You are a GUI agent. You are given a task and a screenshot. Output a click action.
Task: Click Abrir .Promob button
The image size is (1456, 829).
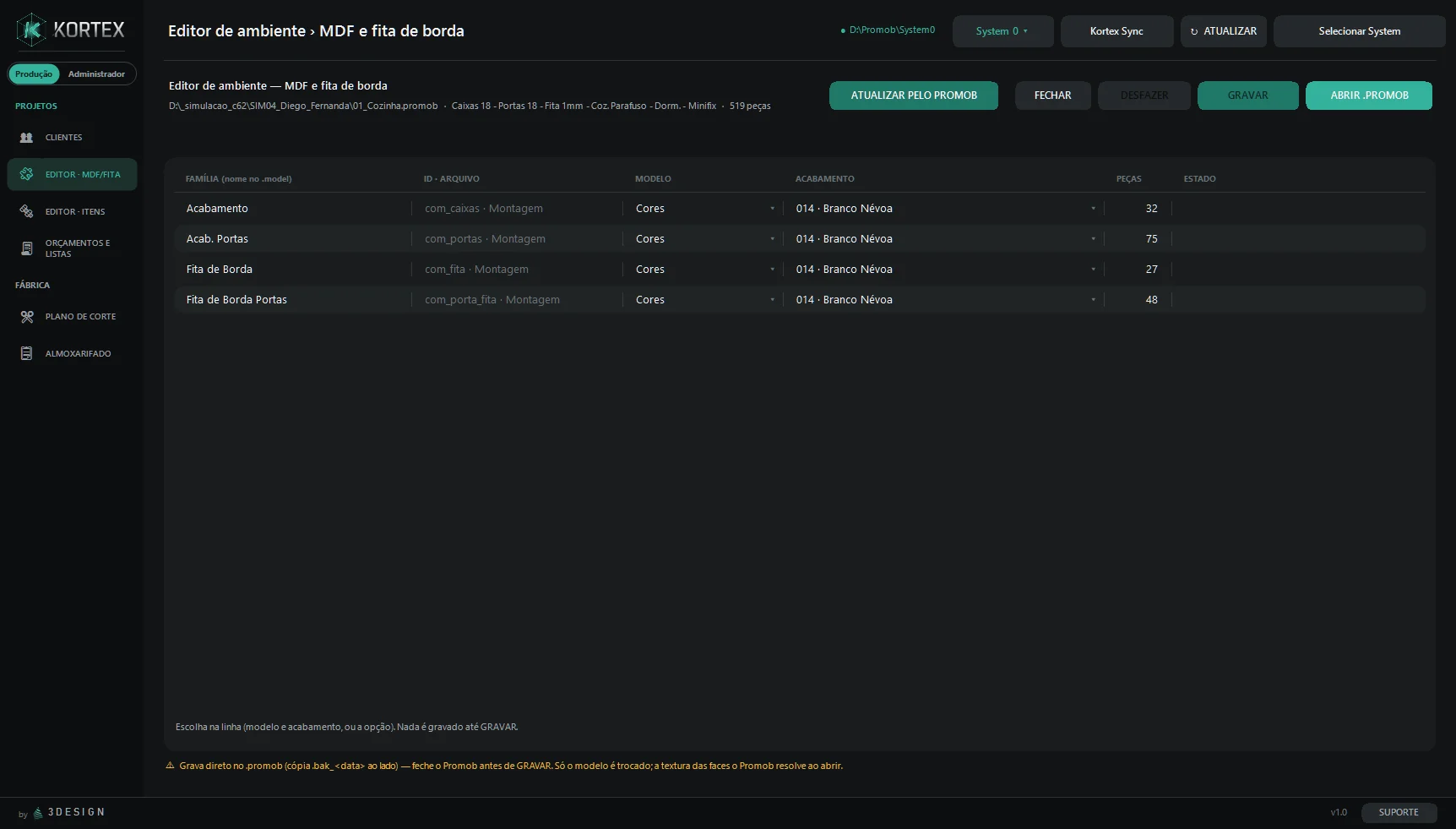[1369, 95]
